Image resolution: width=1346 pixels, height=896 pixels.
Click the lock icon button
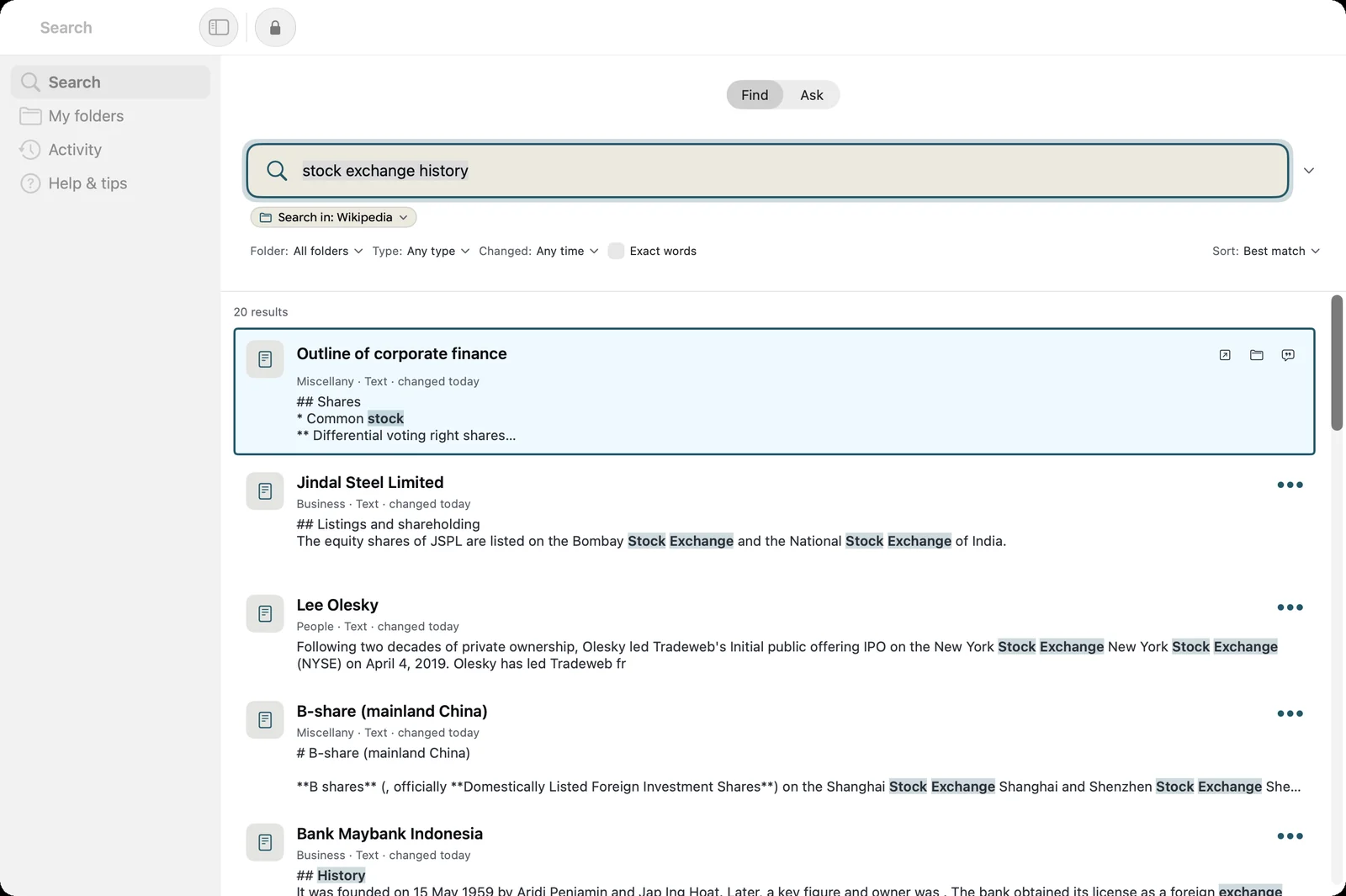(275, 28)
